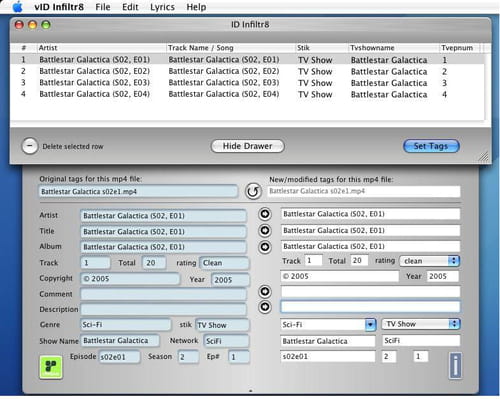Viewport: 500px width, 399px height.
Task: Click the Track Name / Song column header
Action: [x=231, y=48]
